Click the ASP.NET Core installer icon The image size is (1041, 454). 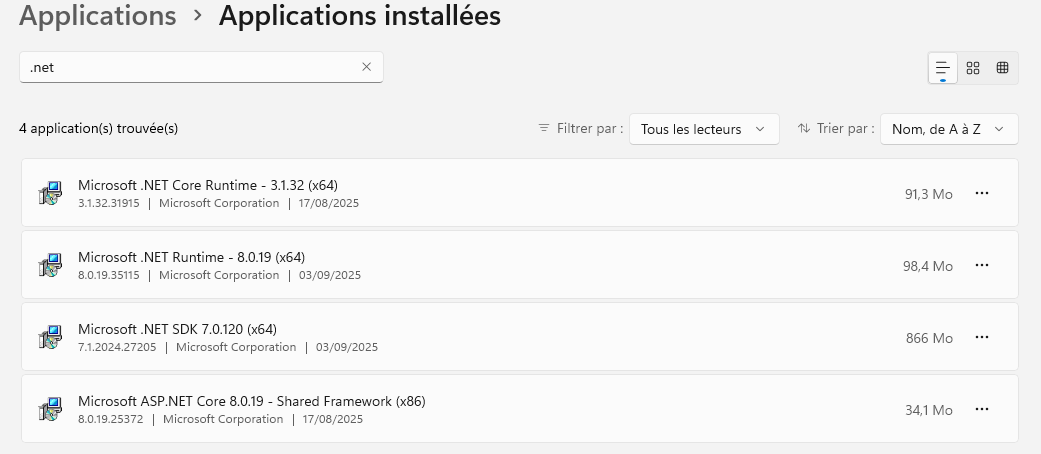(x=49, y=410)
